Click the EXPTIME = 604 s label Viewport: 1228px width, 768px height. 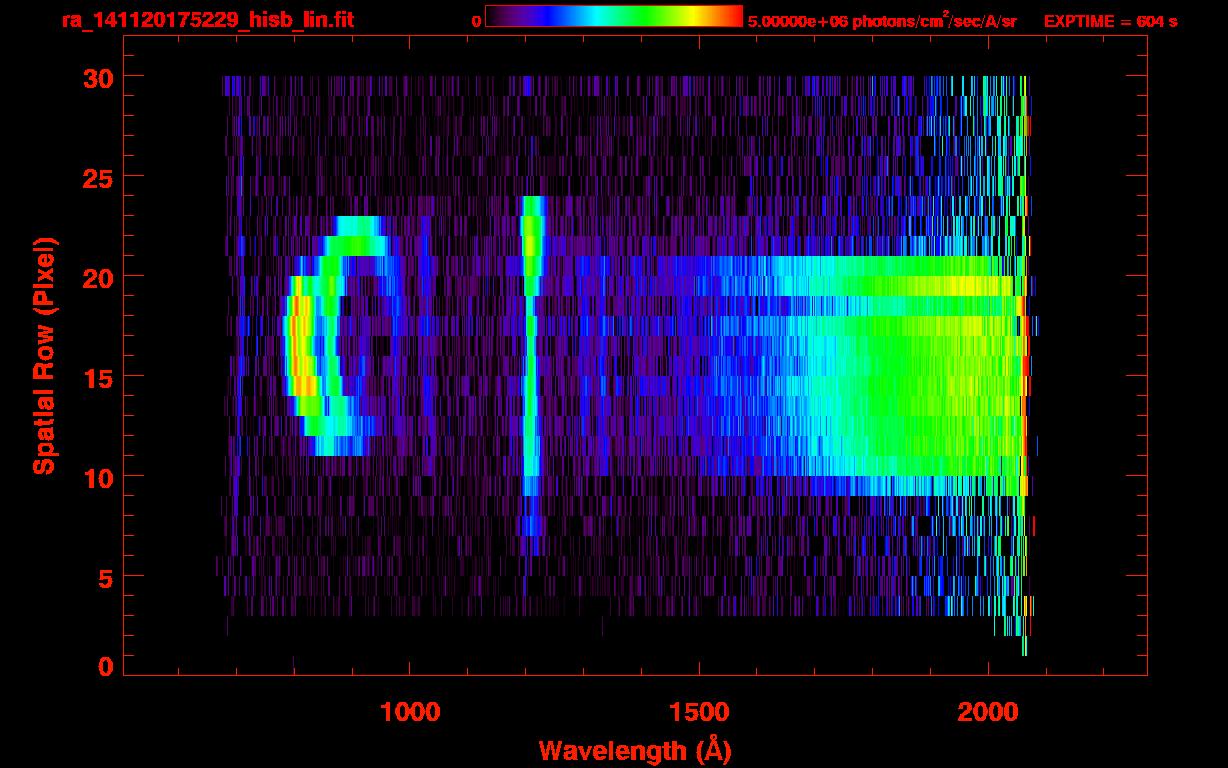coord(1110,21)
